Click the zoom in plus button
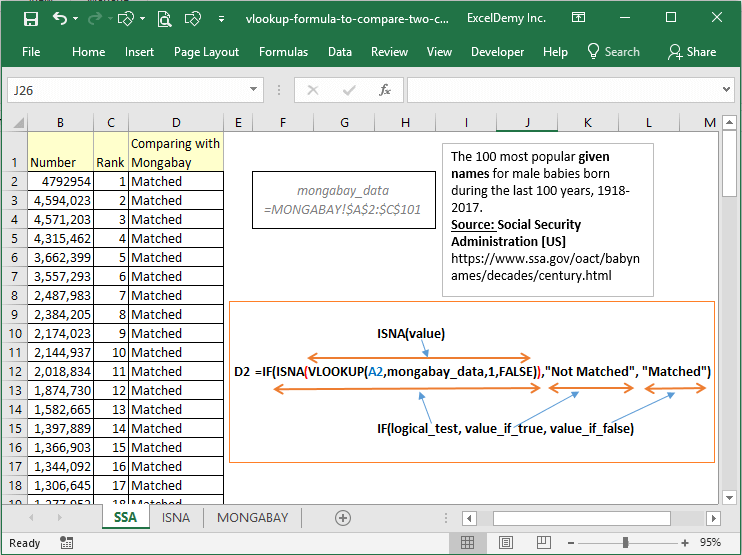The width and height of the screenshot is (742, 555). (x=684, y=543)
